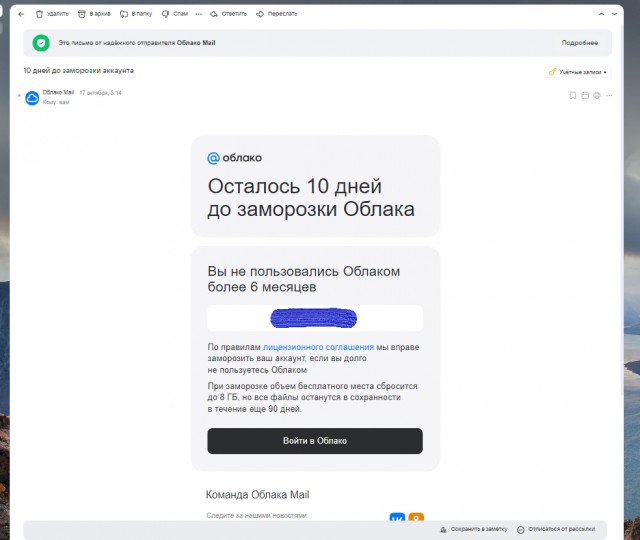Flag the email with bookmark icon
The height and width of the screenshot is (540, 640).
click(x=573, y=96)
